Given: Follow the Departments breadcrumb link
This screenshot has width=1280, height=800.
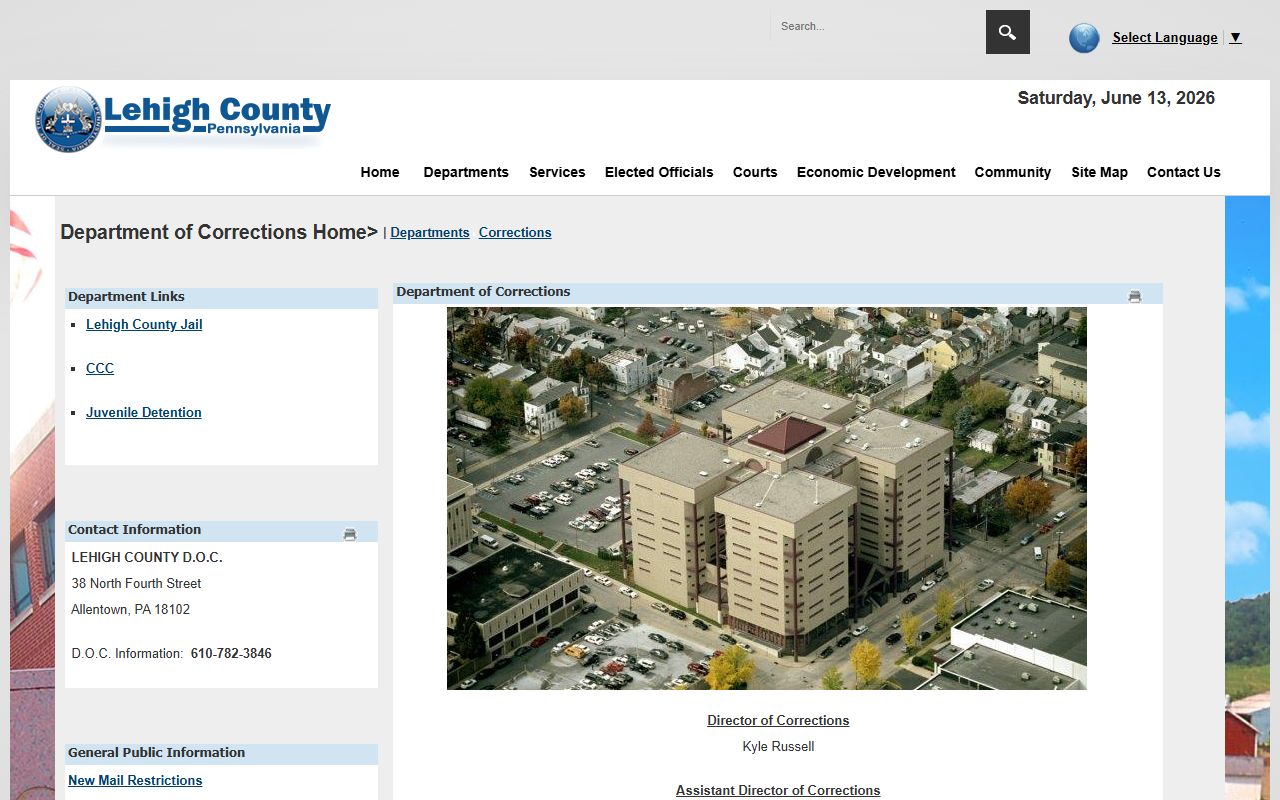Looking at the screenshot, I should (430, 232).
